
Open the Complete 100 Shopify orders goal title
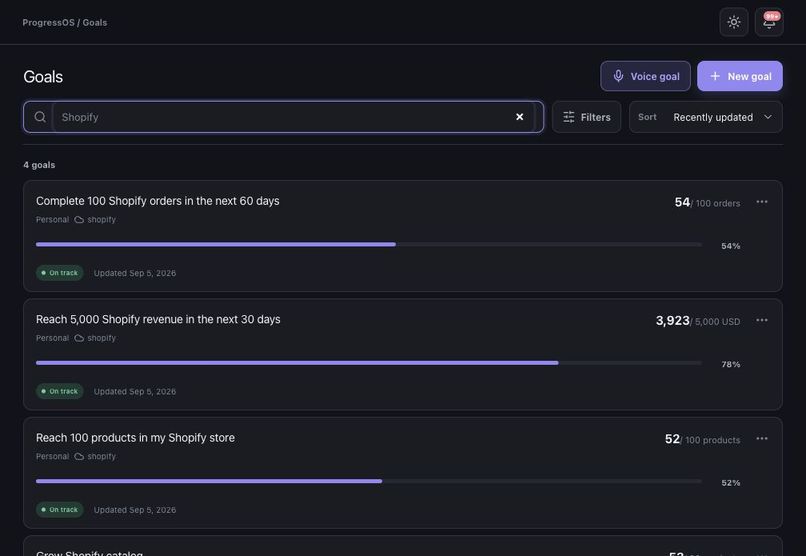(x=157, y=201)
